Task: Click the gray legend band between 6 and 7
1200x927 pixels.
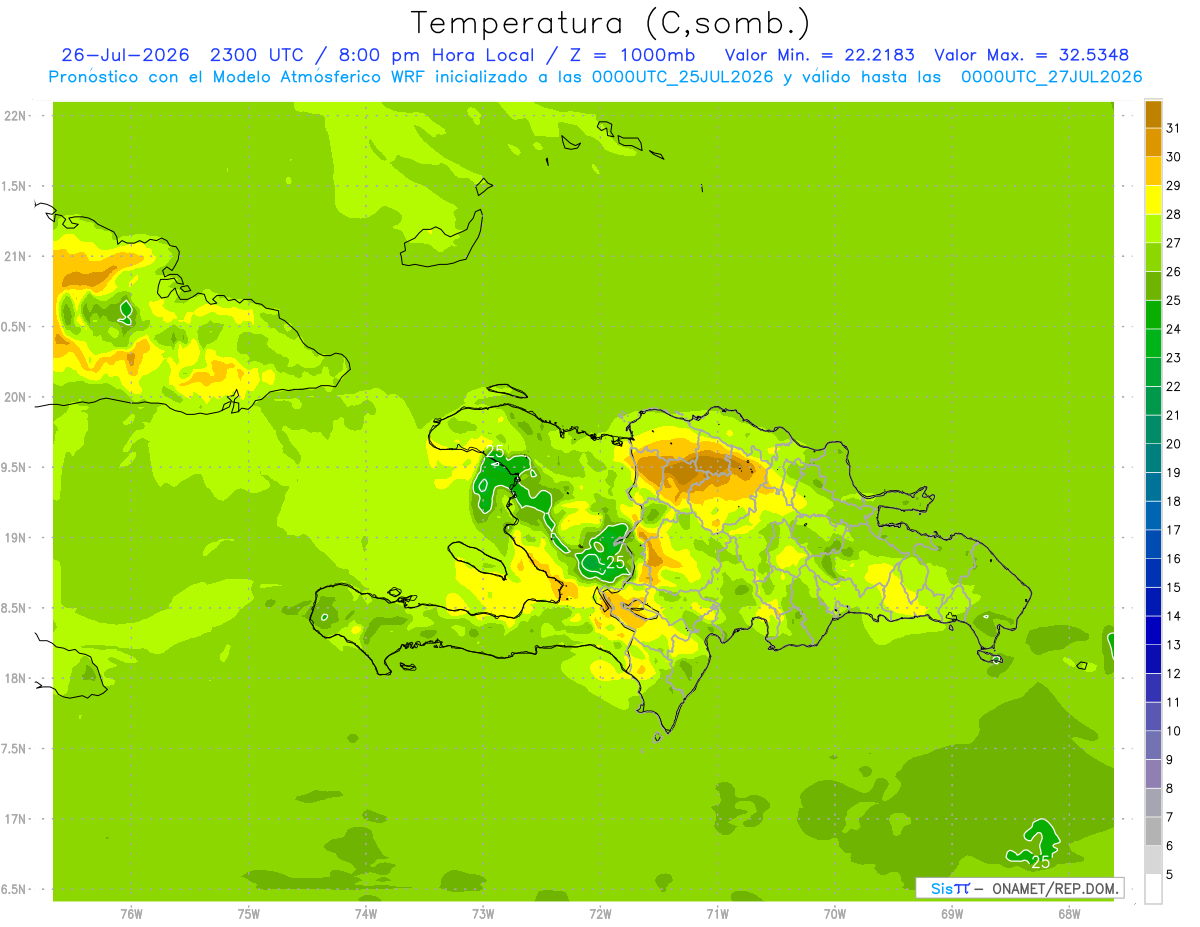Action: click(1153, 831)
